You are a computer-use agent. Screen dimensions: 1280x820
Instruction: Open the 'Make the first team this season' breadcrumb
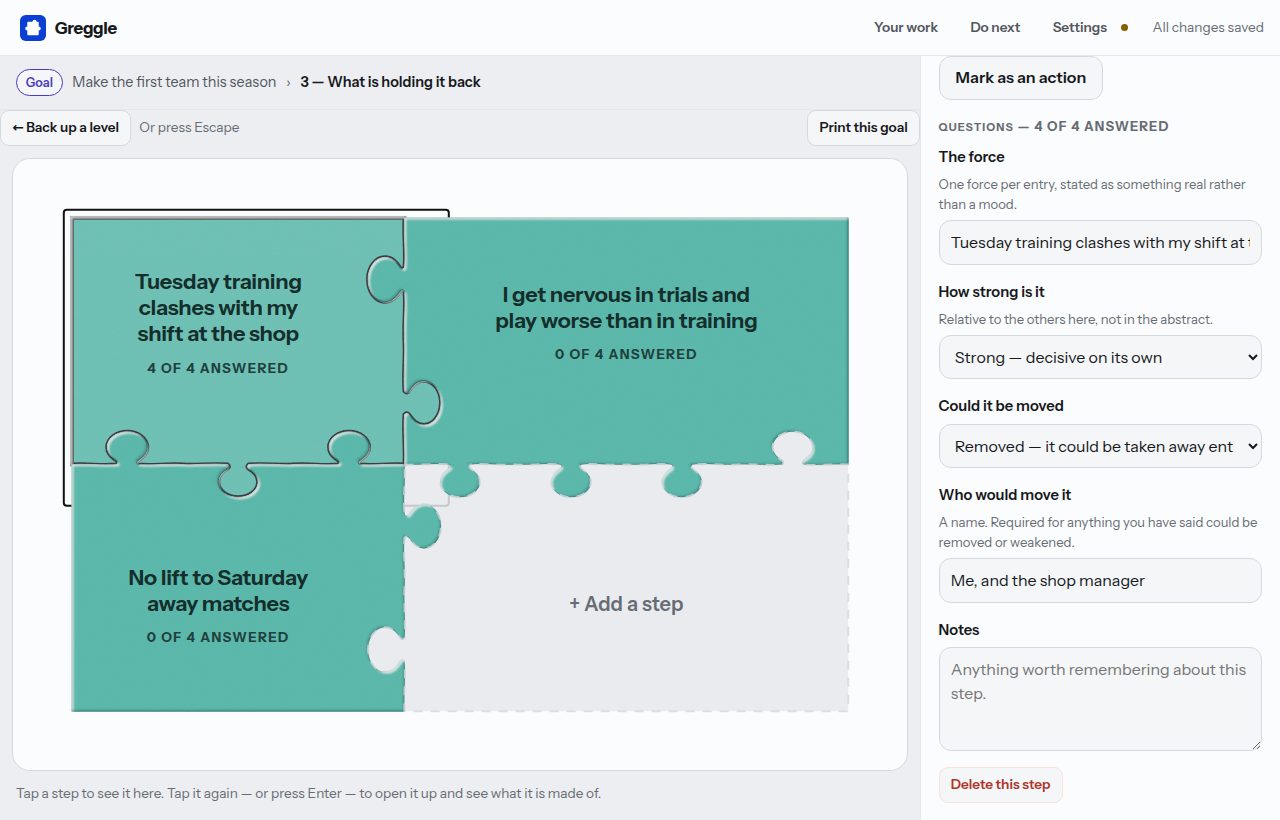point(174,82)
